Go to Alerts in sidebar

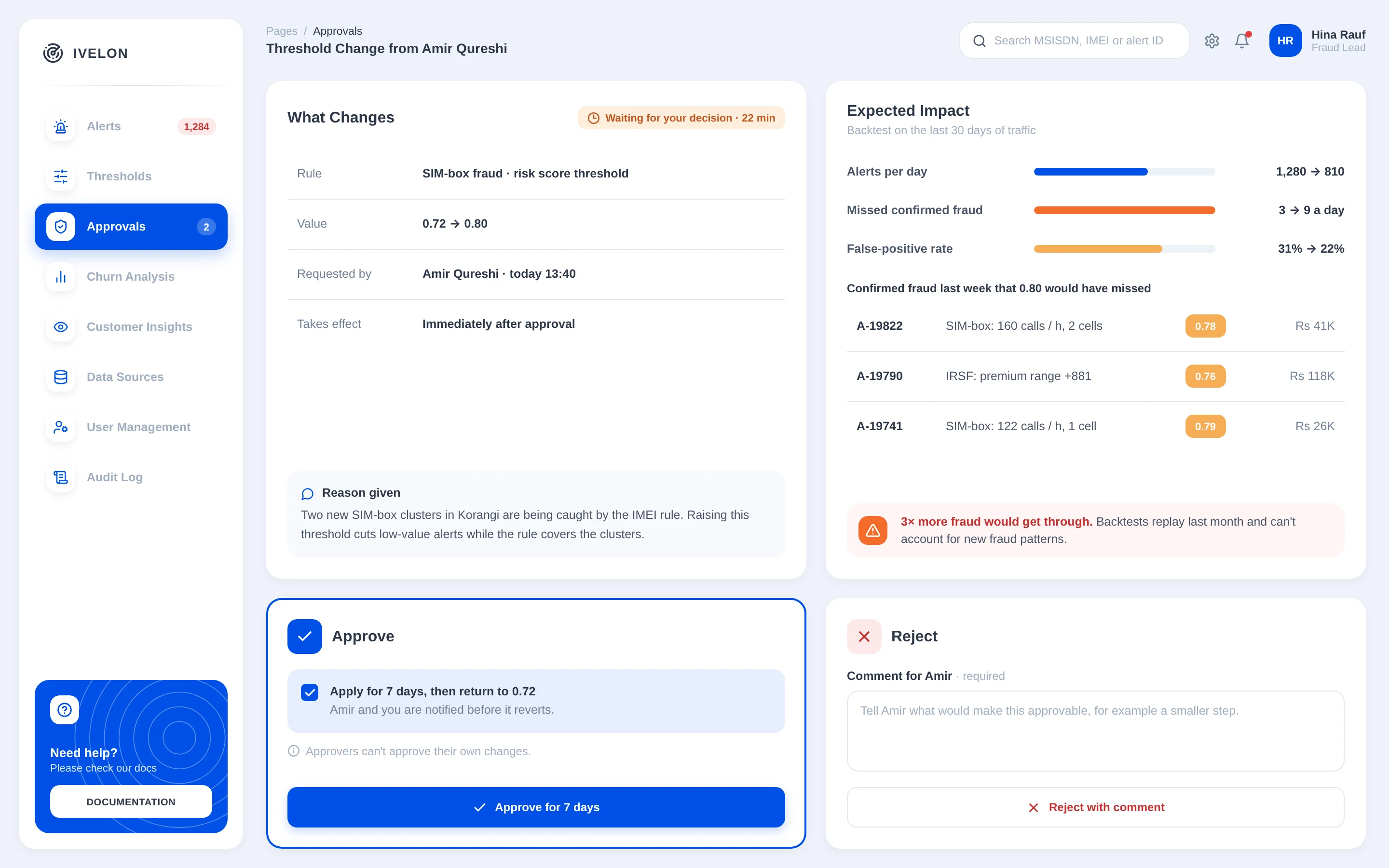[x=131, y=126]
